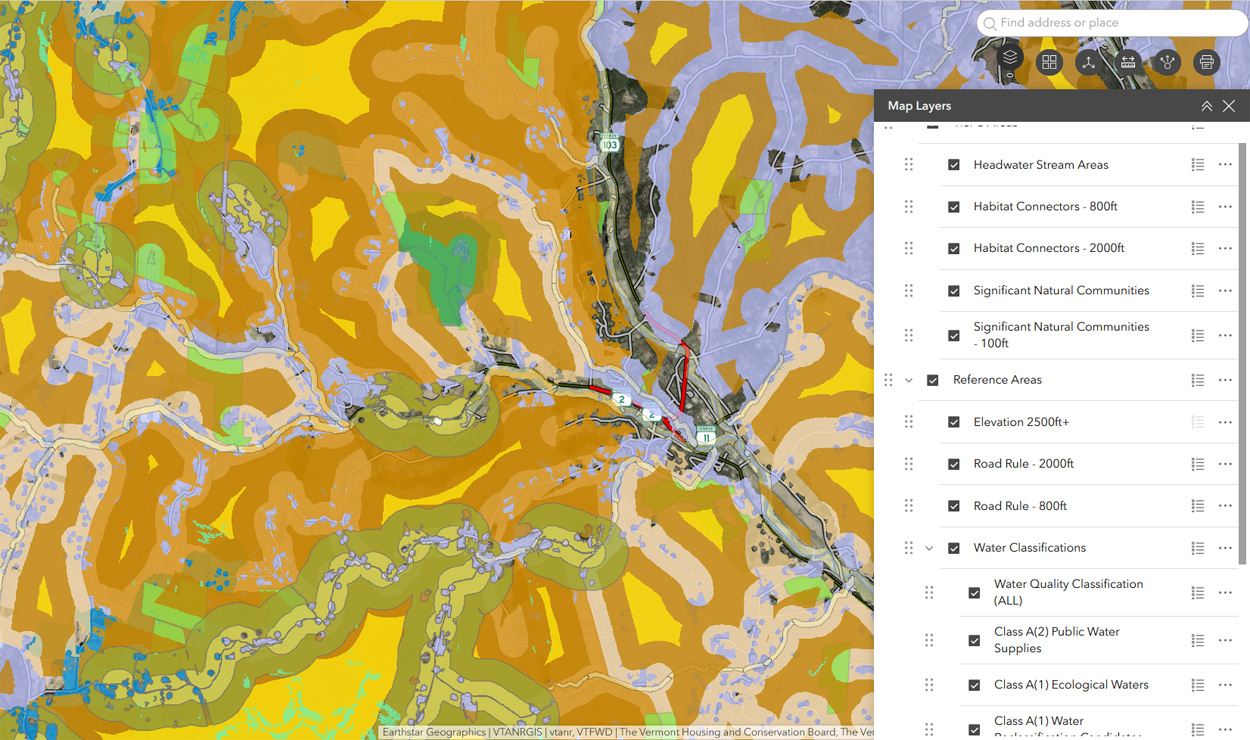Show legend for Reference Areas group

pos(1197,380)
